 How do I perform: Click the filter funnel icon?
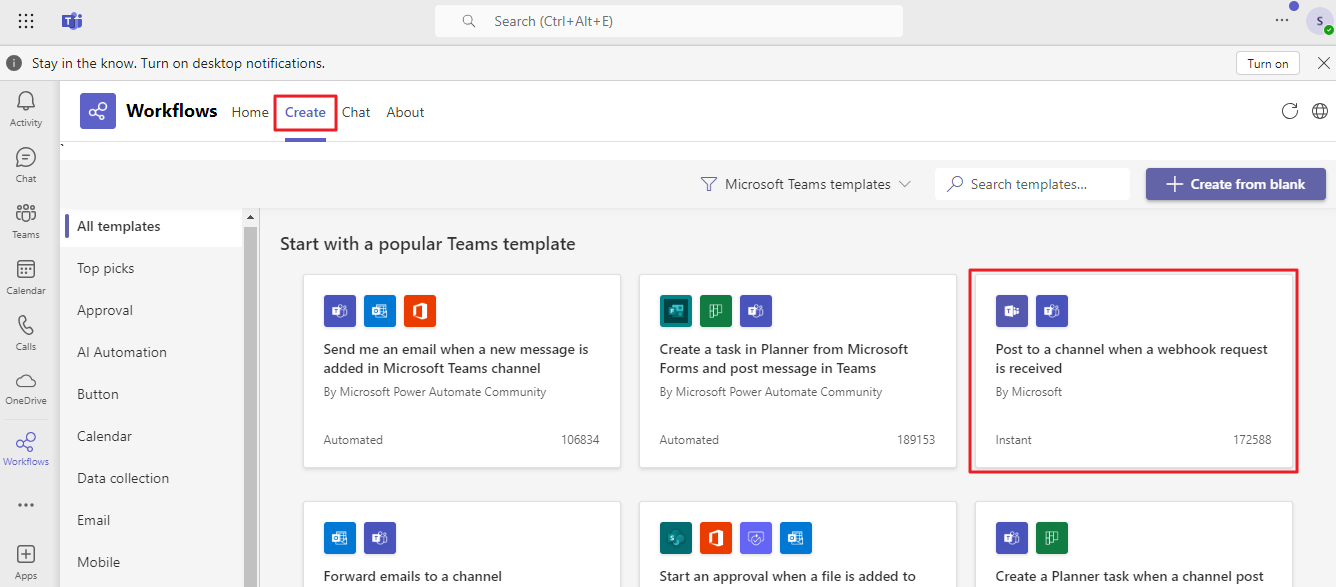pos(709,184)
